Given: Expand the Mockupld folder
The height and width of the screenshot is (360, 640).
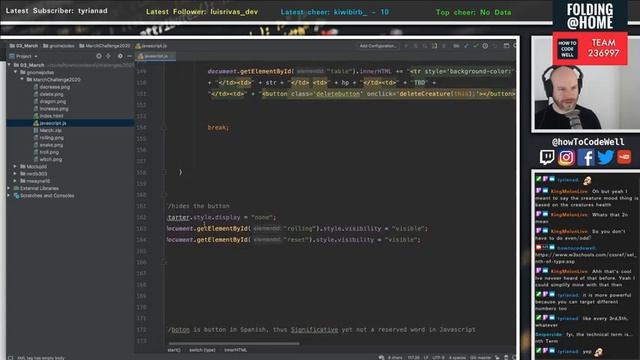Looking at the screenshot, I should (16, 167).
